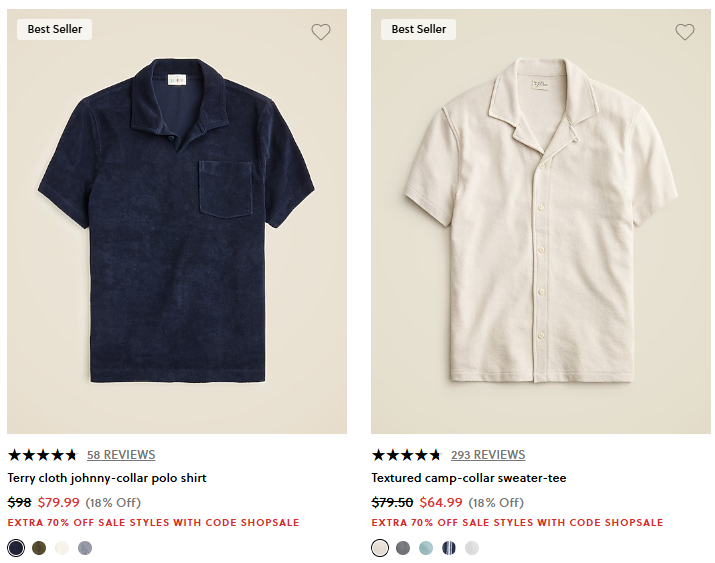Pick navy striped swatch for sweater-tee
Image resolution: width=715 pixels, height=563 pixels.
449,547
